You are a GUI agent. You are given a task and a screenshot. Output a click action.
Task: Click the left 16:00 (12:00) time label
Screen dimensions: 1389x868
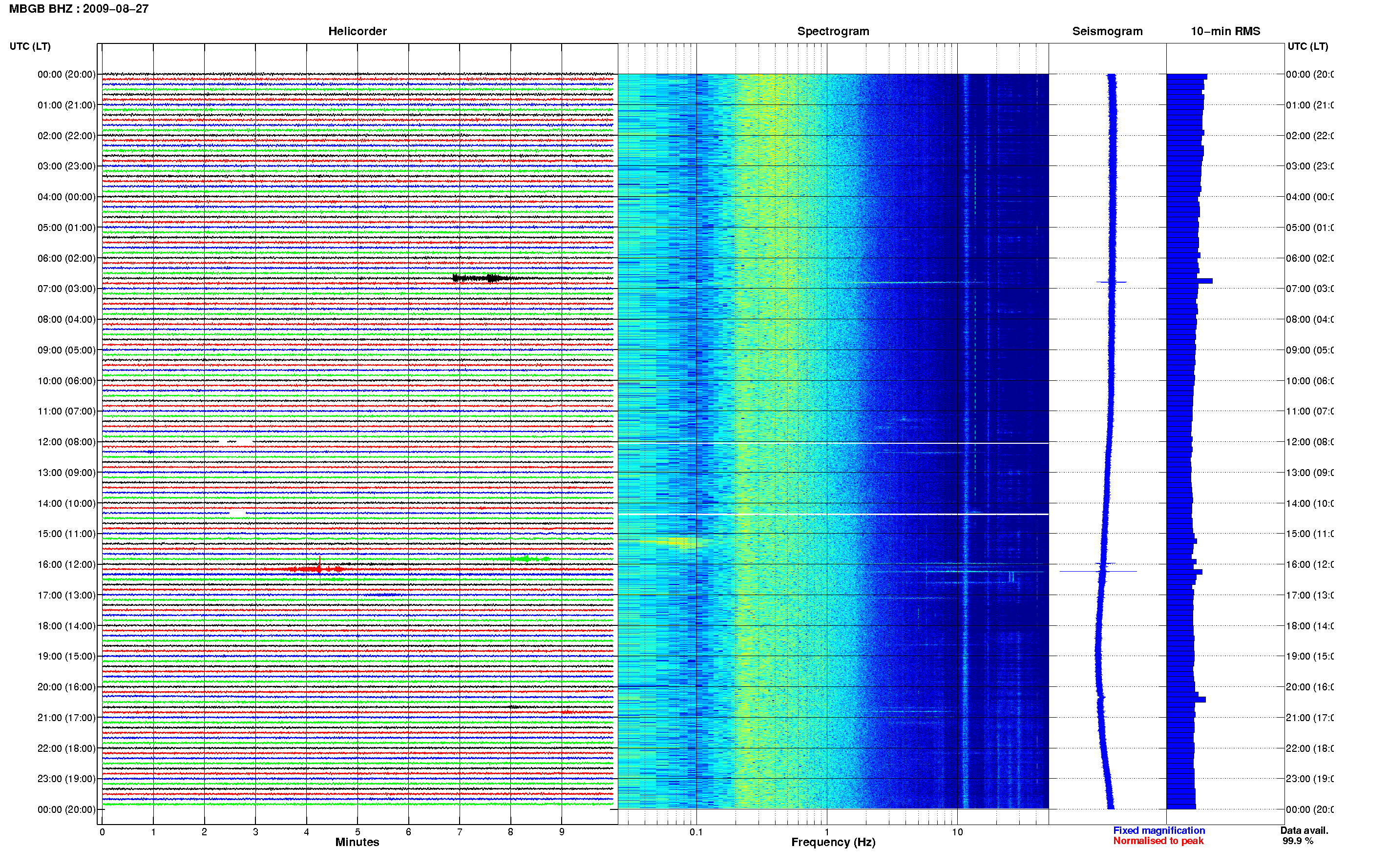tap(66, 564)
